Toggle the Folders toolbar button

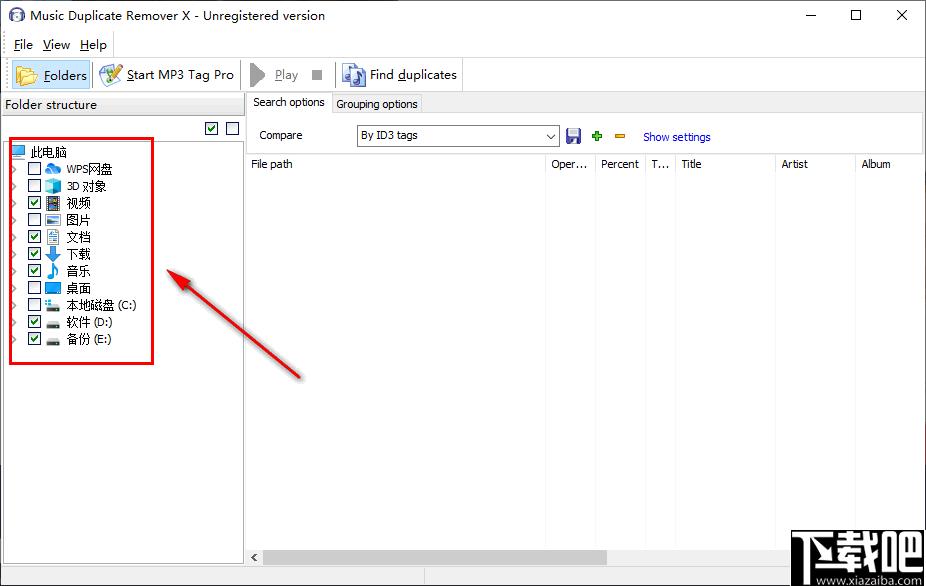click(51, 75)
